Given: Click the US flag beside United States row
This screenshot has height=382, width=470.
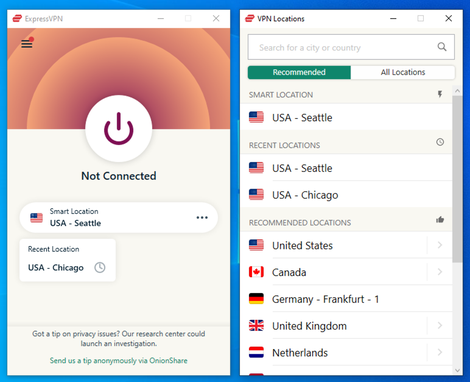Looking at the screenshot, I should pyautogui.click(x=256, y=245).
